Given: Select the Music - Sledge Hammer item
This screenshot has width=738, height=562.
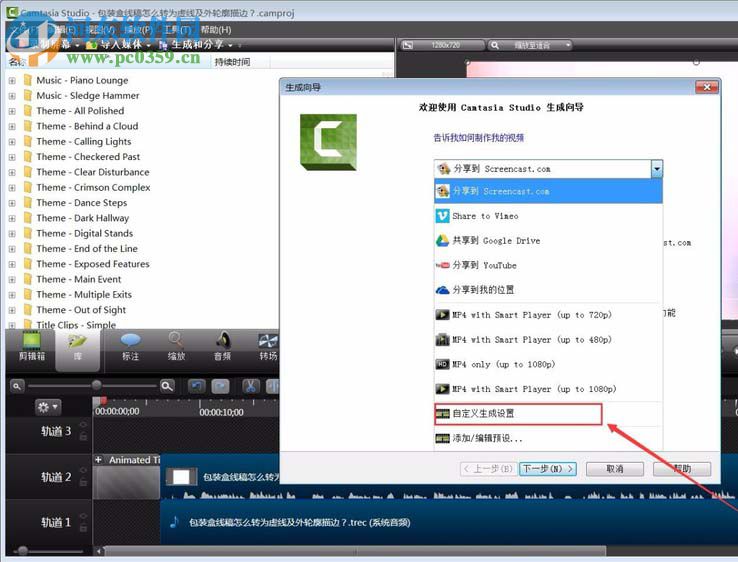Looking at the screenshot, I should (88, 96).
